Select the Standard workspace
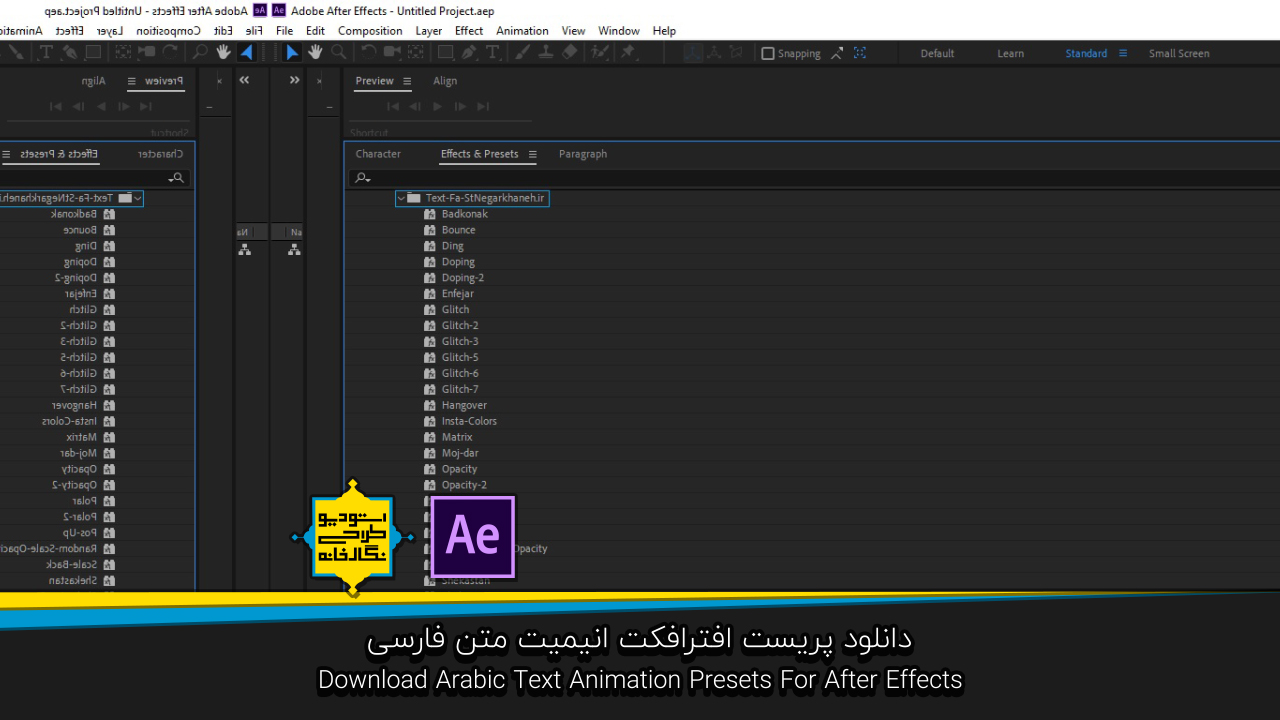 [x=1086, y=53]
